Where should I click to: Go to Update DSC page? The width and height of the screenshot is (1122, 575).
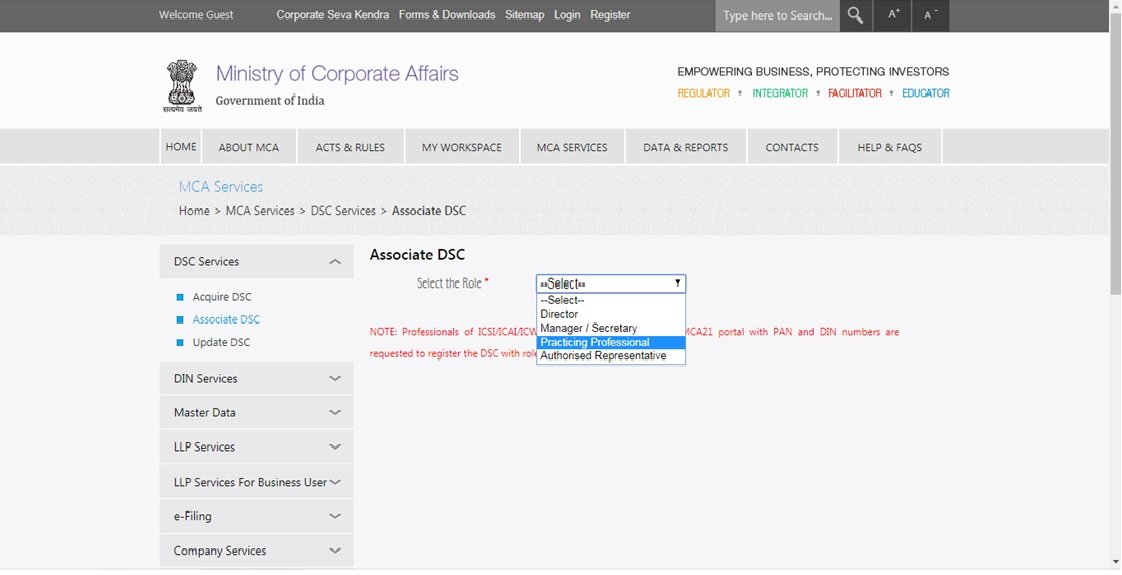[221, 343]
